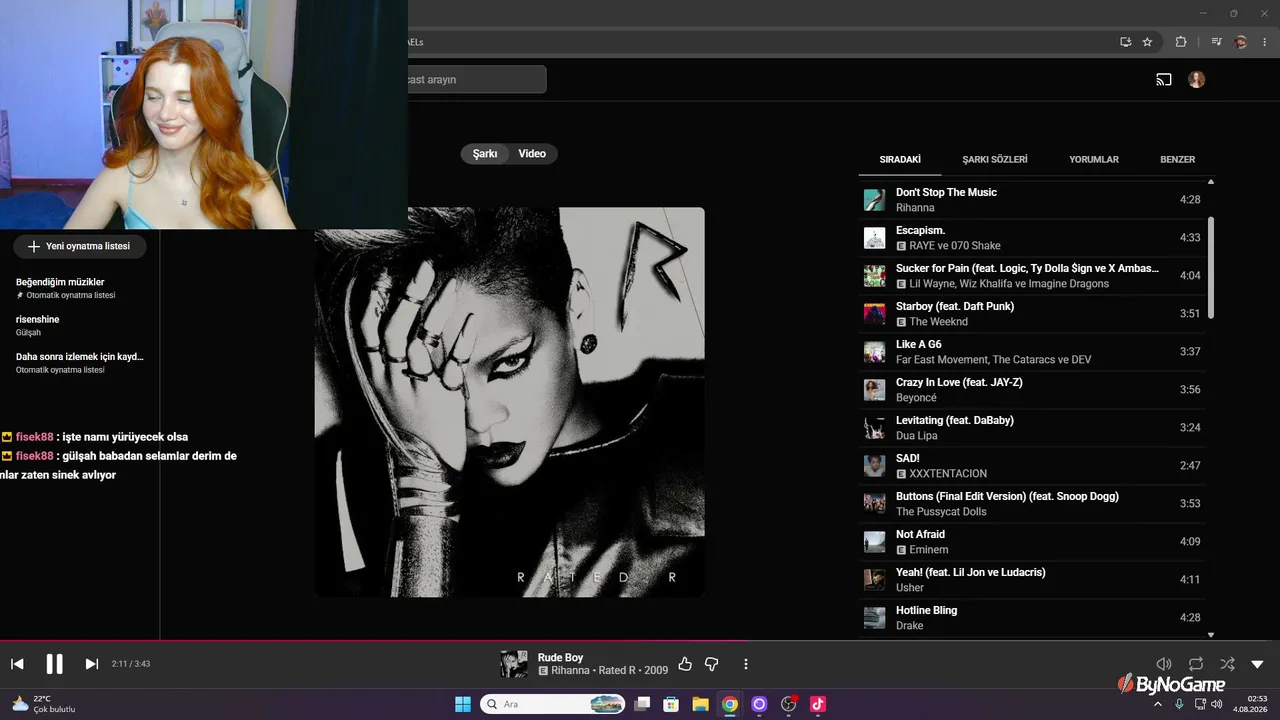This screenshot has width=1280, height=720.
Task: Collapse the player page with down arrow
Action: (x=1258, y=664)
